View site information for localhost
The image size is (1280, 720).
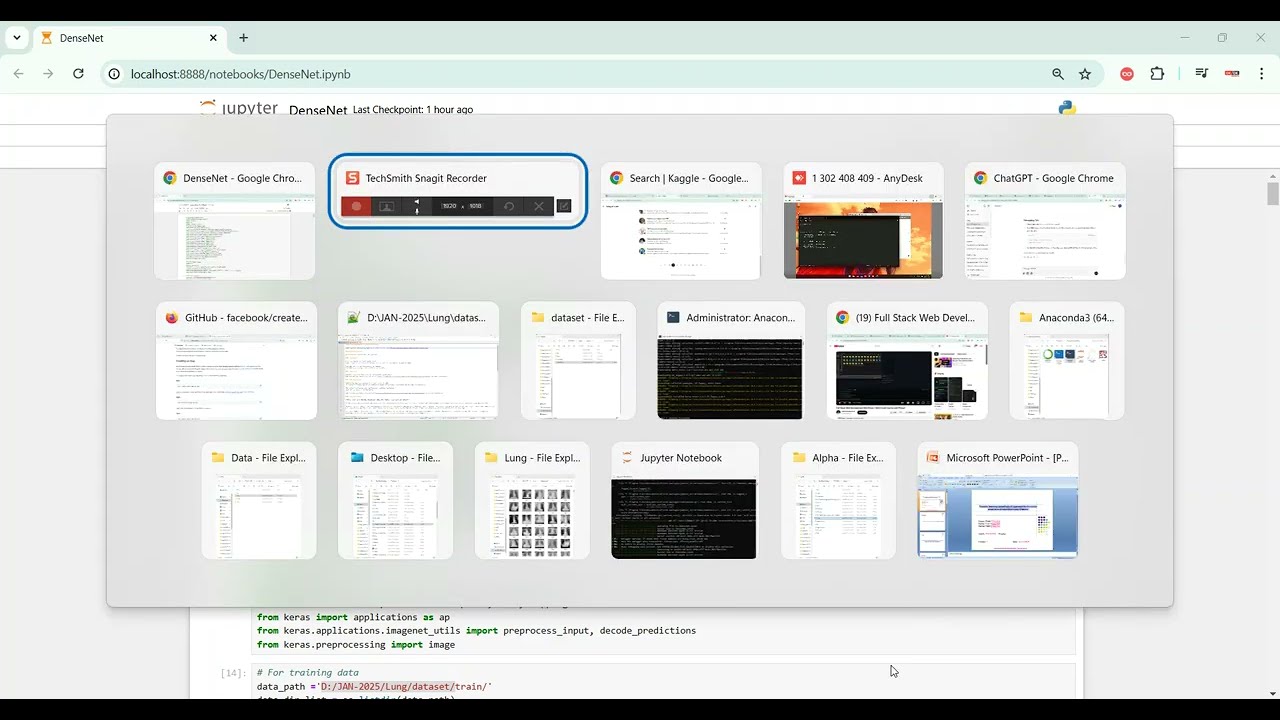[x=114, y=74]
